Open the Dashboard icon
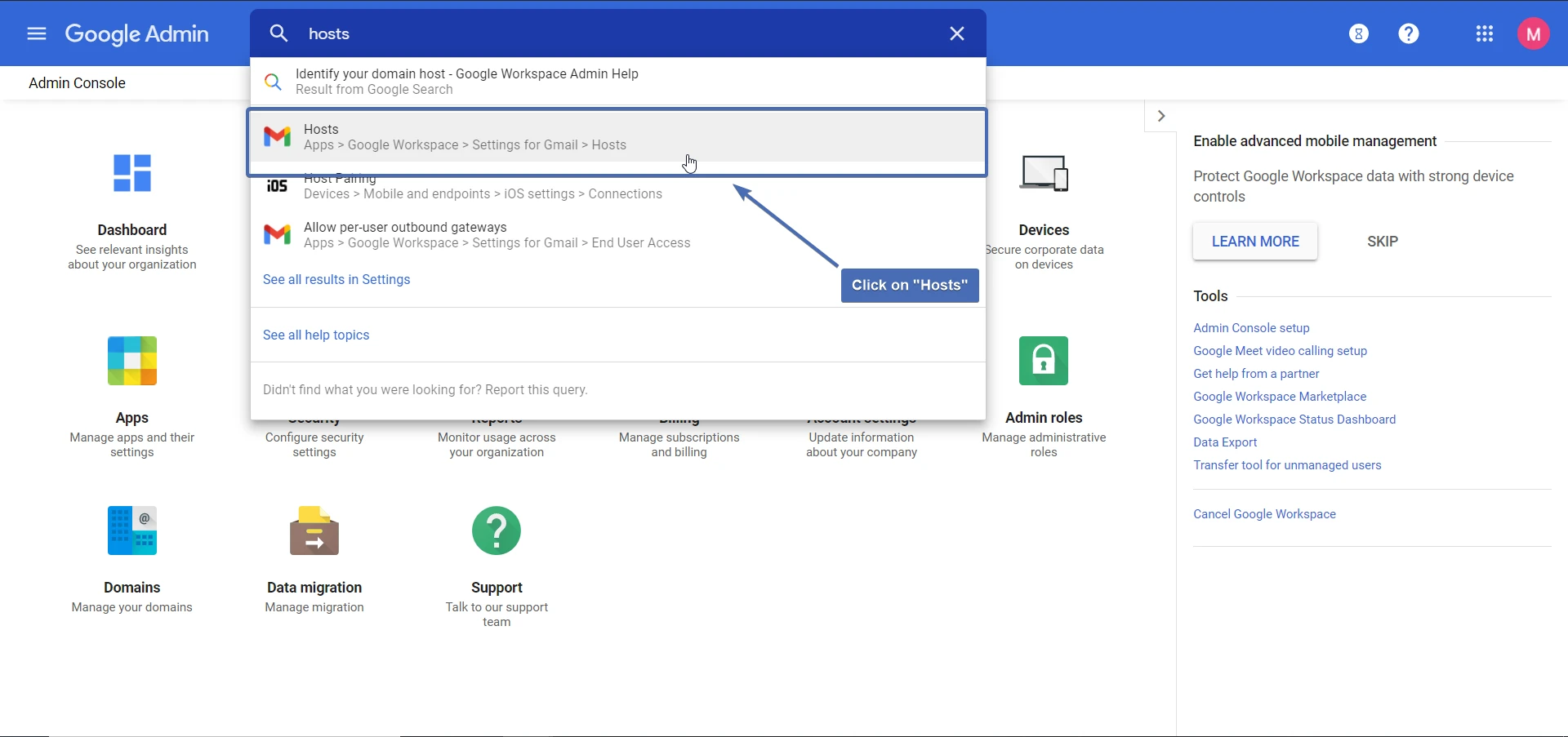Screen dimensions: 1568x737 132,174
